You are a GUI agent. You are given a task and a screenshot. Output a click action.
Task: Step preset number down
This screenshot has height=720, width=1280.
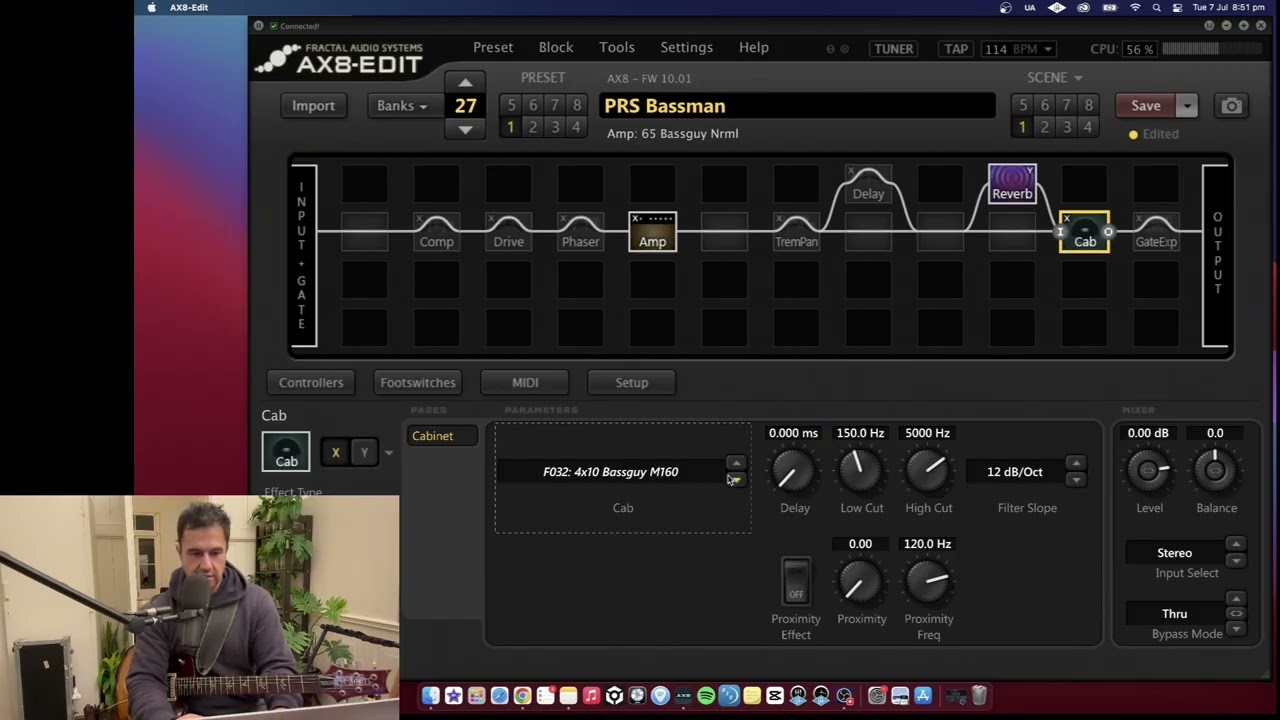pyautogui.click(x=465, y=129)
